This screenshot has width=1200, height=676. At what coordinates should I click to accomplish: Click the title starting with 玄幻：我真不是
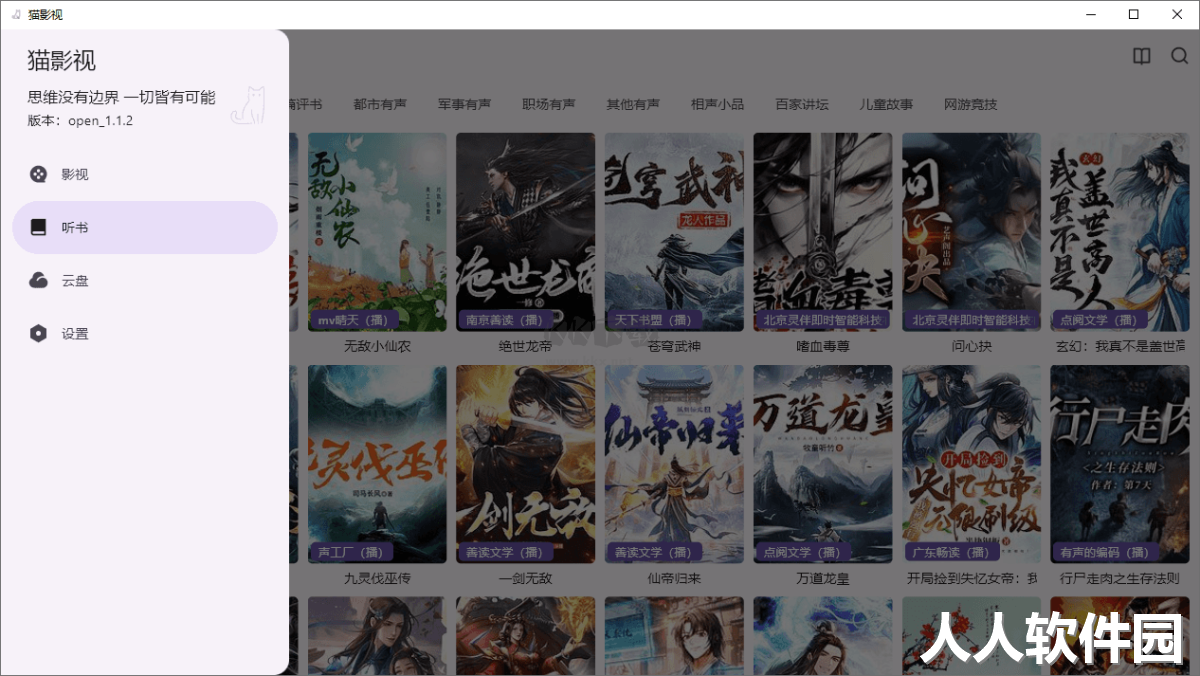coord(1120,346)
